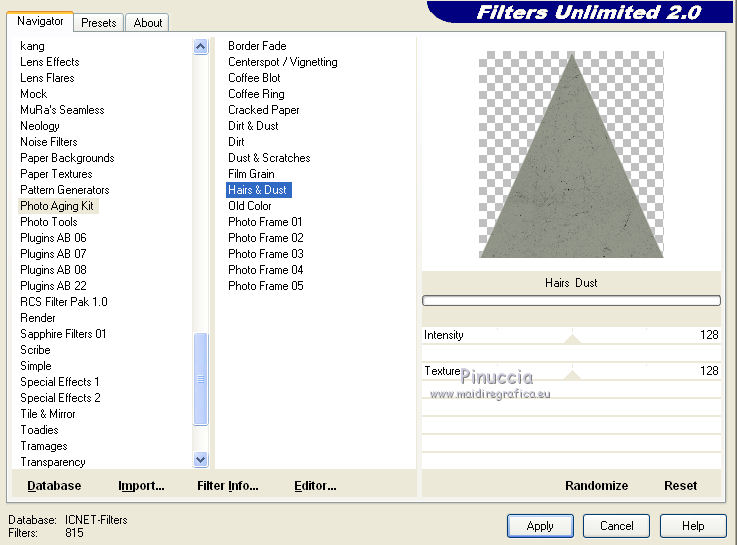Select Special Effects 1 category

[60, 382]
